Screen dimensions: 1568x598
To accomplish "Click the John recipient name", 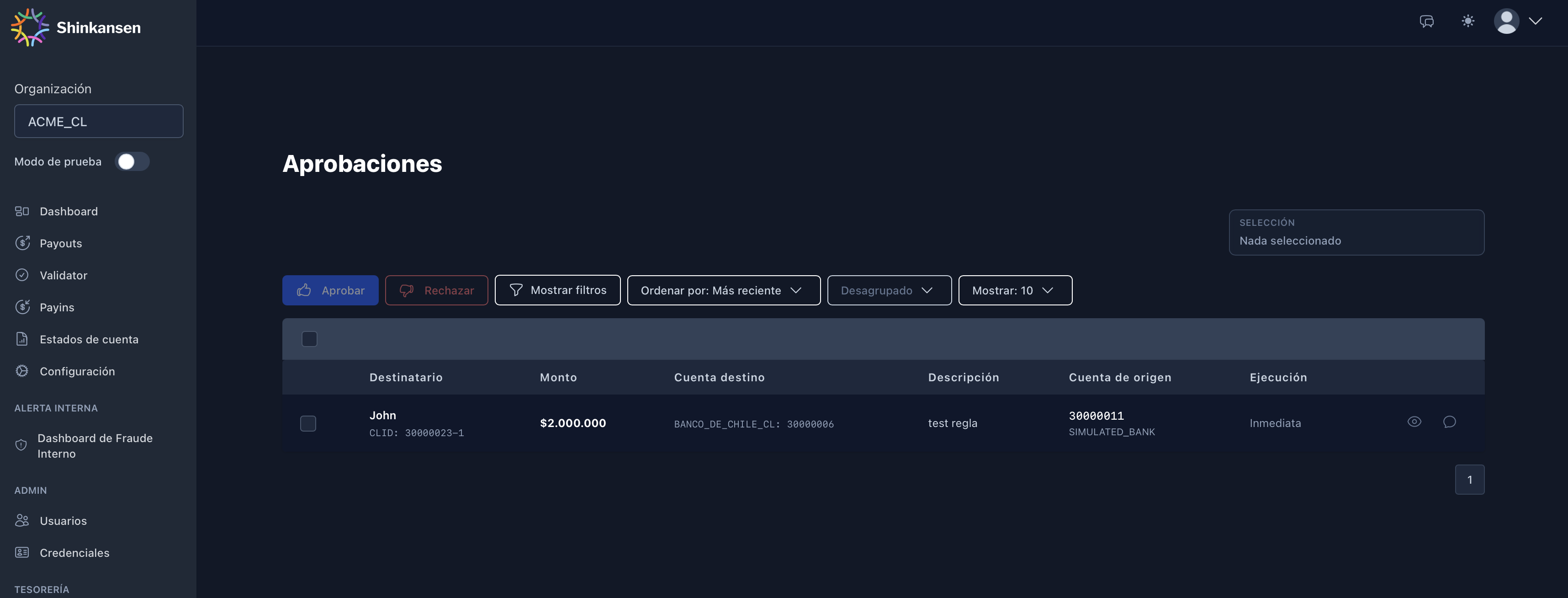I will 383,415.
